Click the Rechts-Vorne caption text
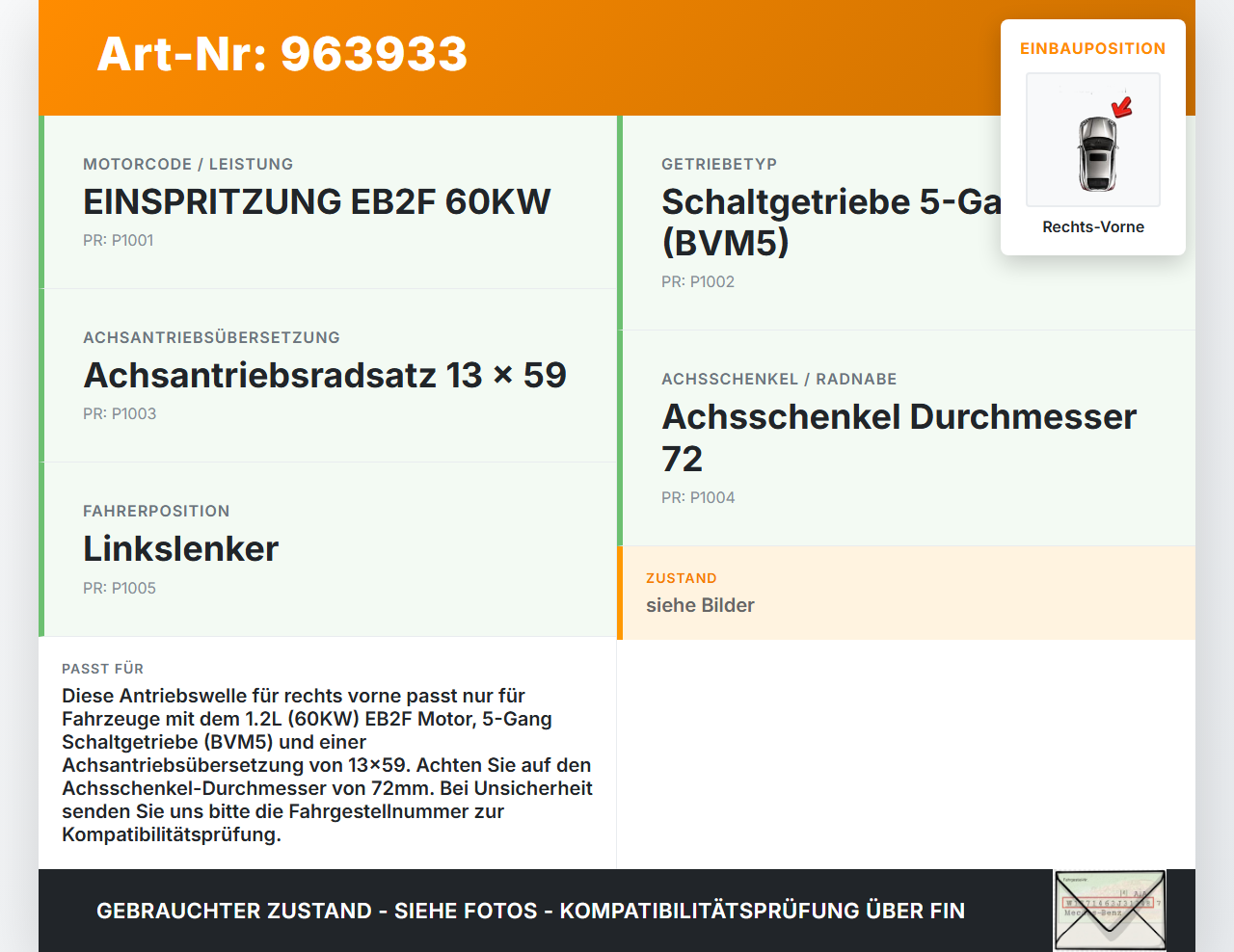 tap(1092, 226)
